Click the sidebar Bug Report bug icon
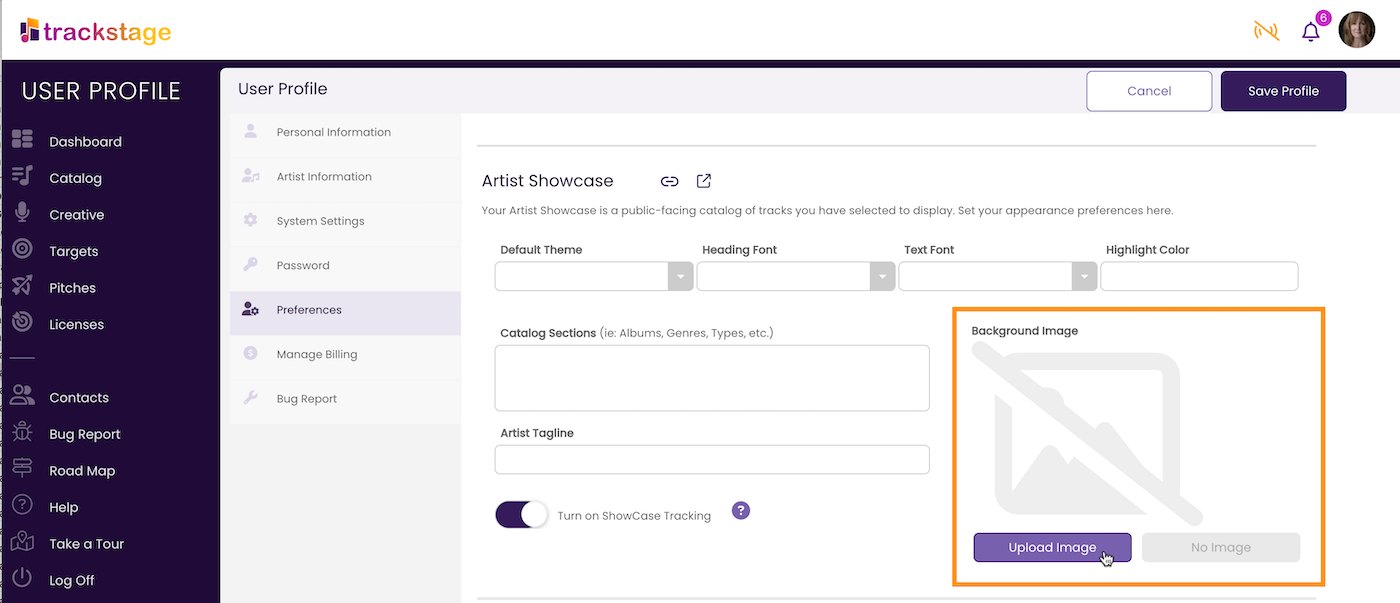Image resolution: width=1400 pixels, height=603 pixels. [x=22, y=433]
